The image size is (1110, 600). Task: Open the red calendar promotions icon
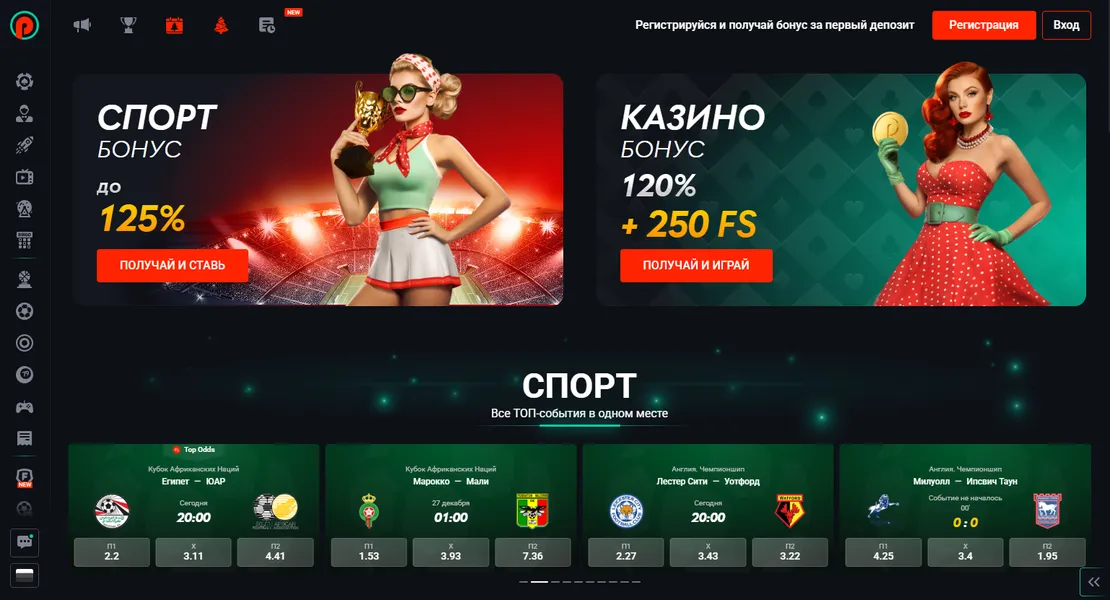[x=174, y=25]
